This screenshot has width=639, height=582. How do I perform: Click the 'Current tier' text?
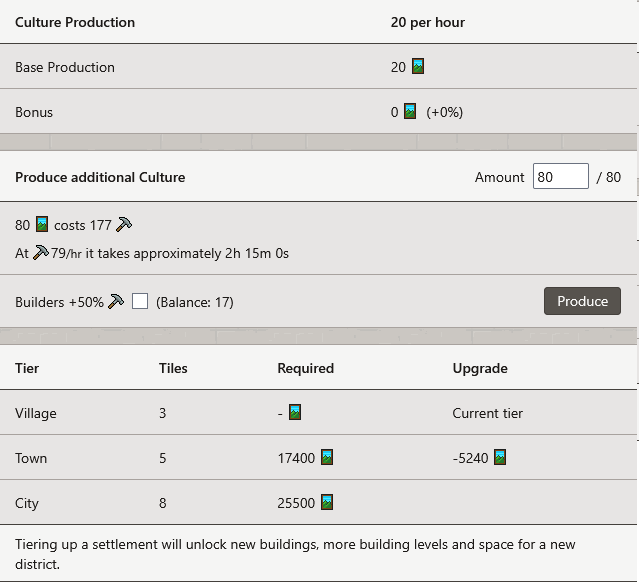487,412
